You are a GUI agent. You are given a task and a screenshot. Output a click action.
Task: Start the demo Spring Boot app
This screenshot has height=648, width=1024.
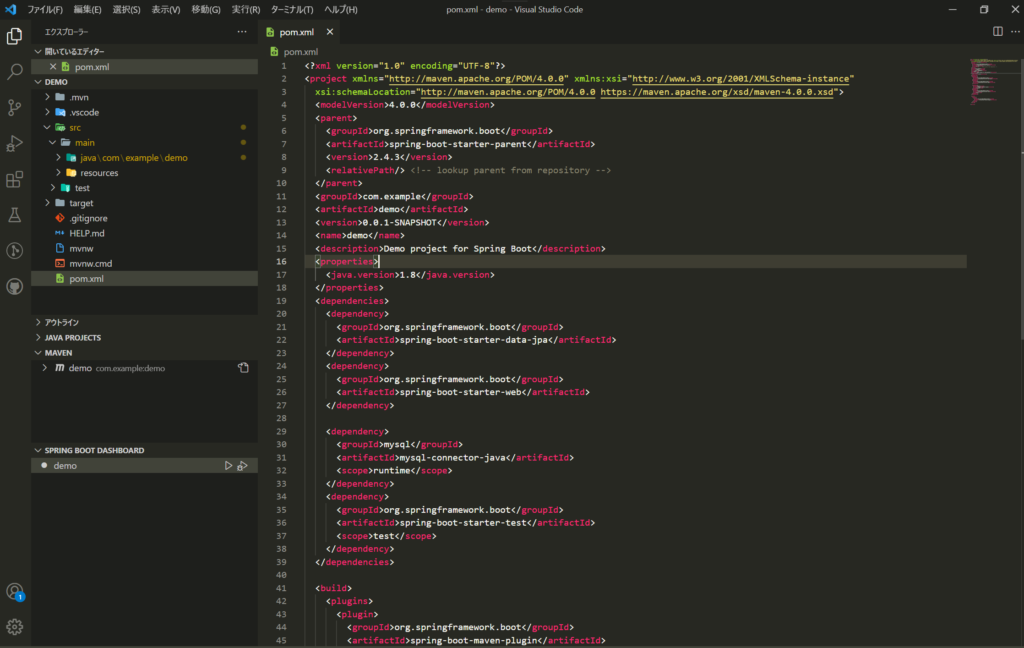(x=228, y=466)
